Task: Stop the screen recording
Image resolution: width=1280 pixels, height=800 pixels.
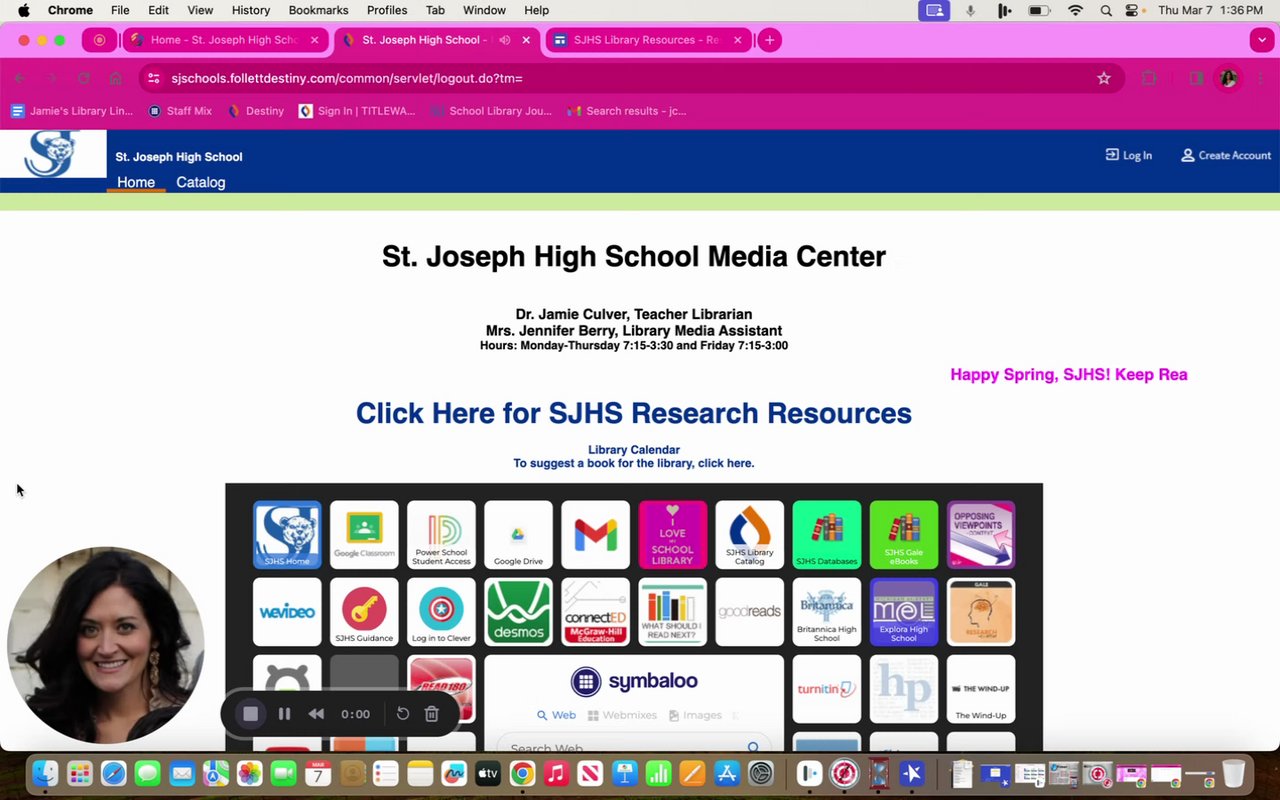Action: pyautogui.click(x=251, y=713)
